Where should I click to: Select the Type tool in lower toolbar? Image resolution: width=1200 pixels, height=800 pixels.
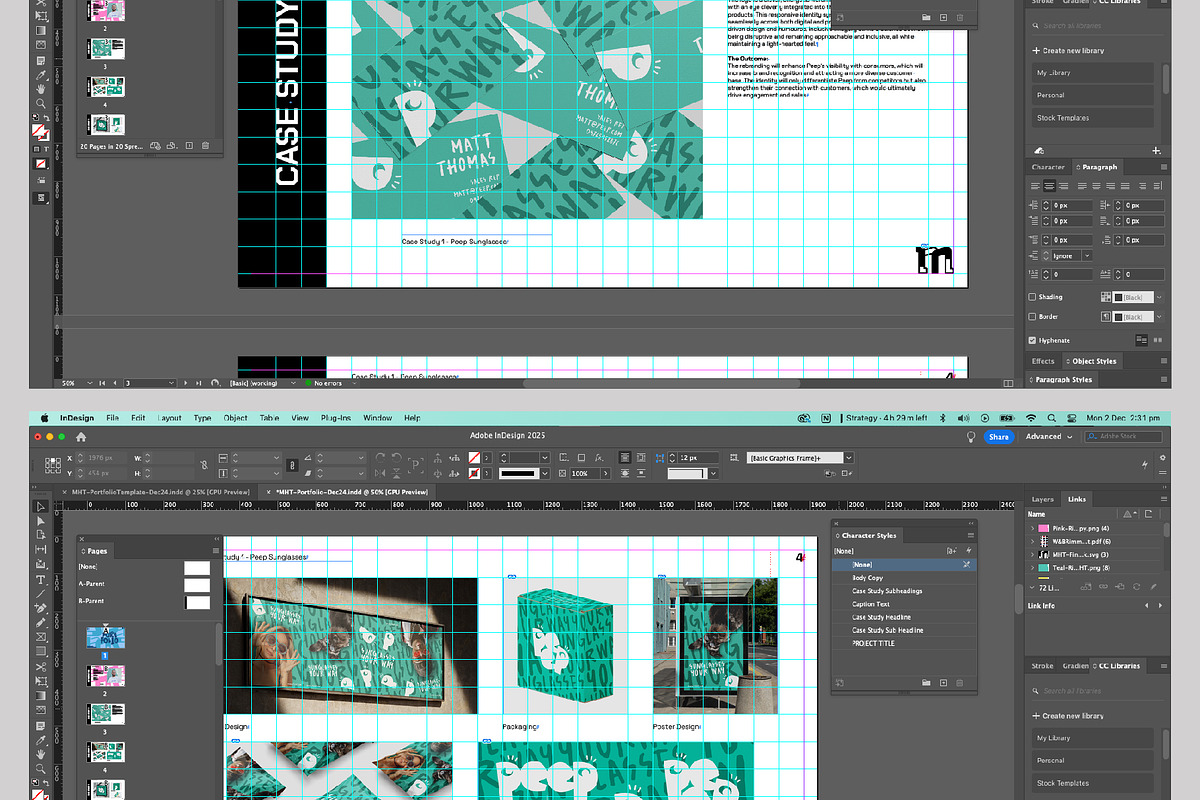41,579
